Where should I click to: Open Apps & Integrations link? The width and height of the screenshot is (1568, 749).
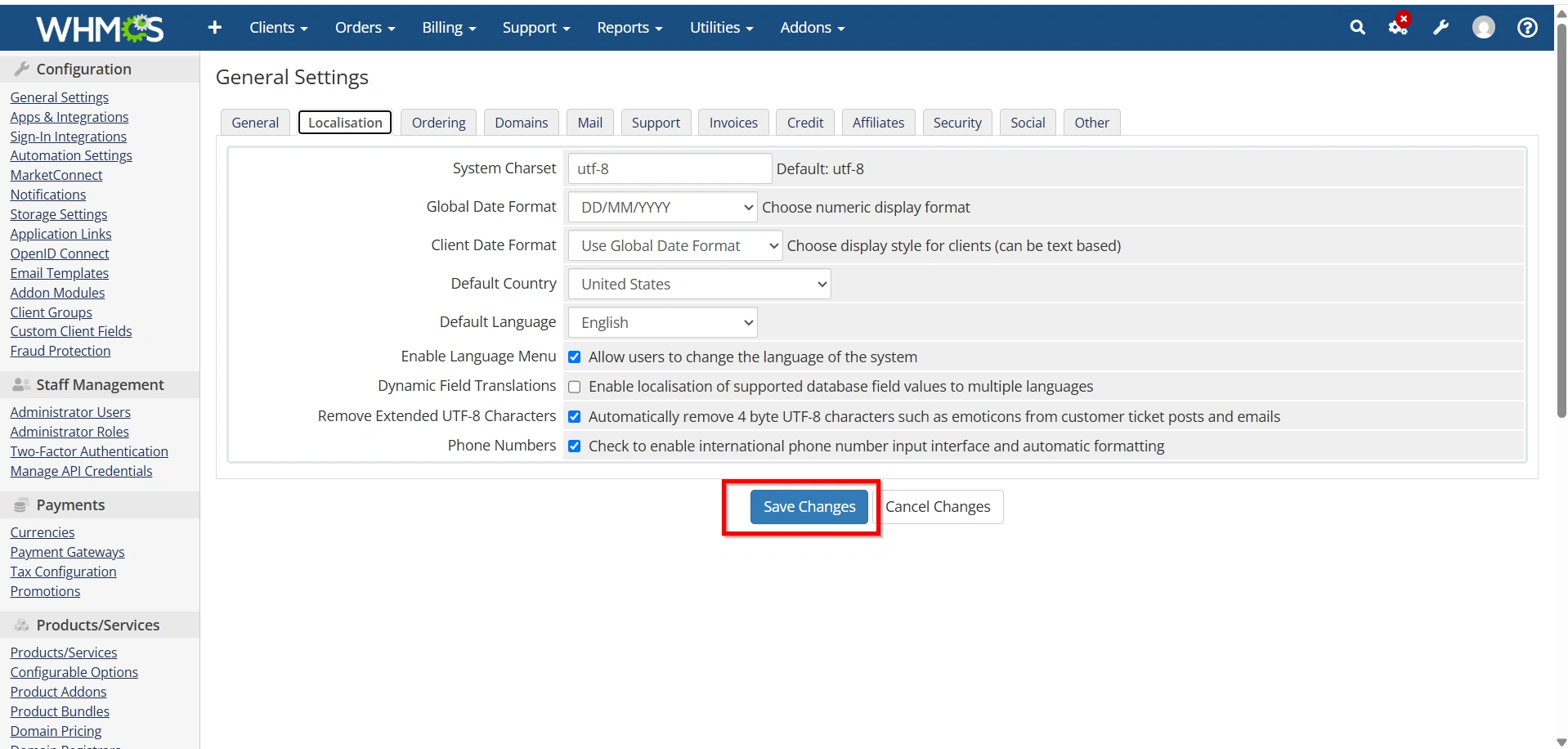(69, 117)
